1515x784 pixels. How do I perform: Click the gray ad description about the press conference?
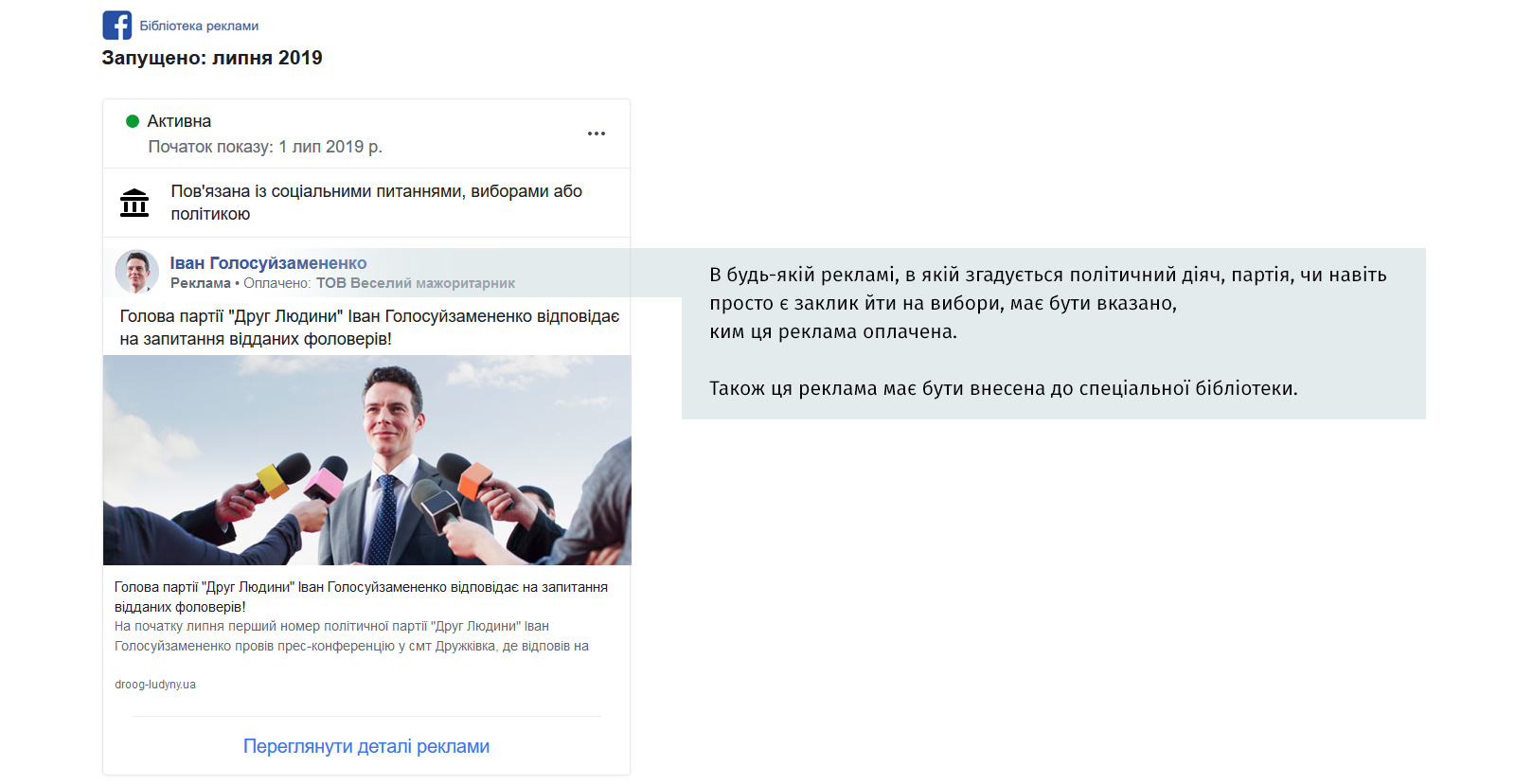[351, 636]
